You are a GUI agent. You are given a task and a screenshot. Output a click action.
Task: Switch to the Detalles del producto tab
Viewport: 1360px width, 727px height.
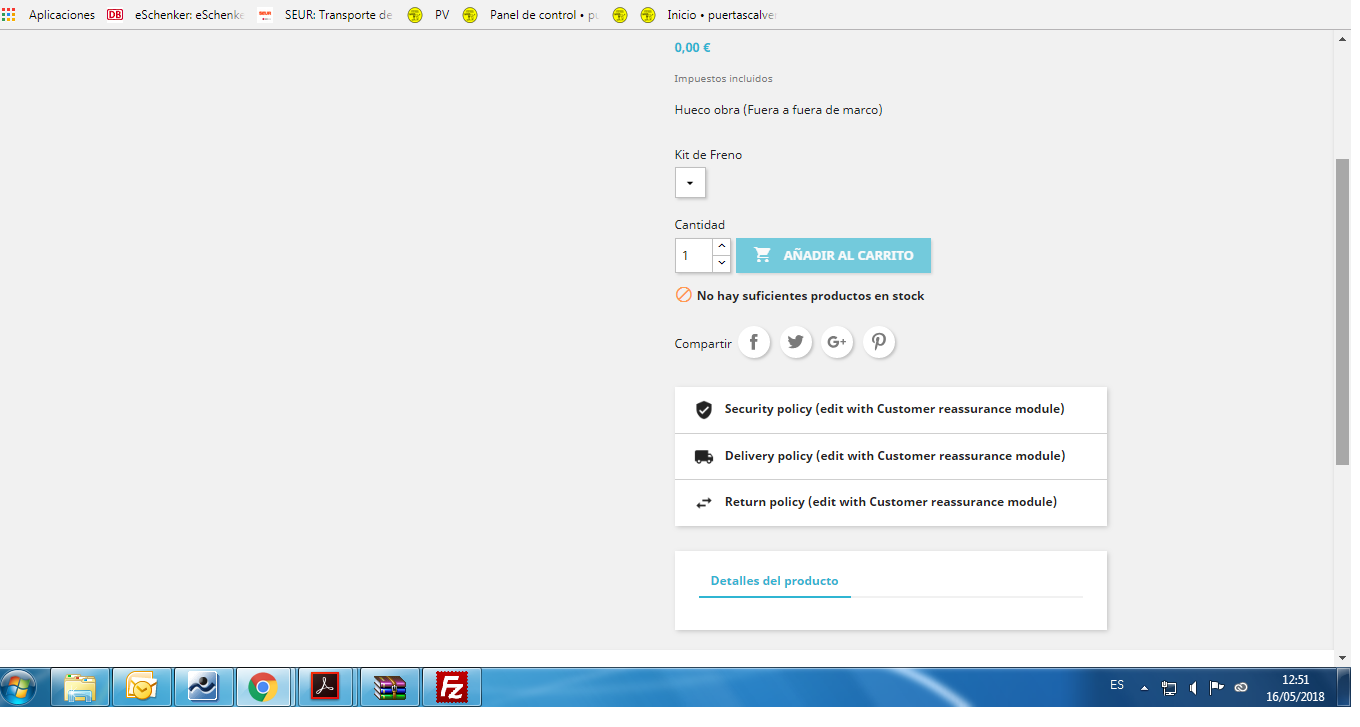[774, 581]
